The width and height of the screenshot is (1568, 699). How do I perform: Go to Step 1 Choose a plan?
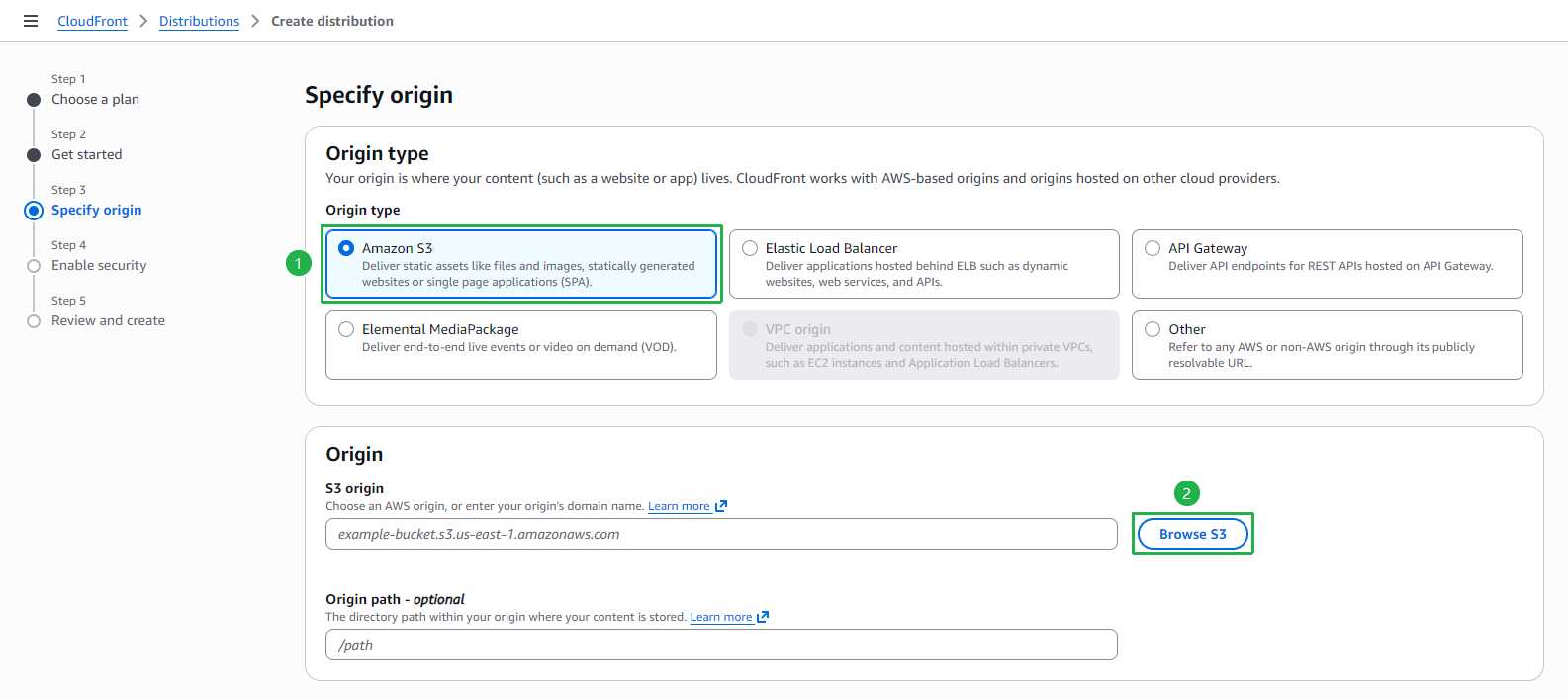coord(95,99)
